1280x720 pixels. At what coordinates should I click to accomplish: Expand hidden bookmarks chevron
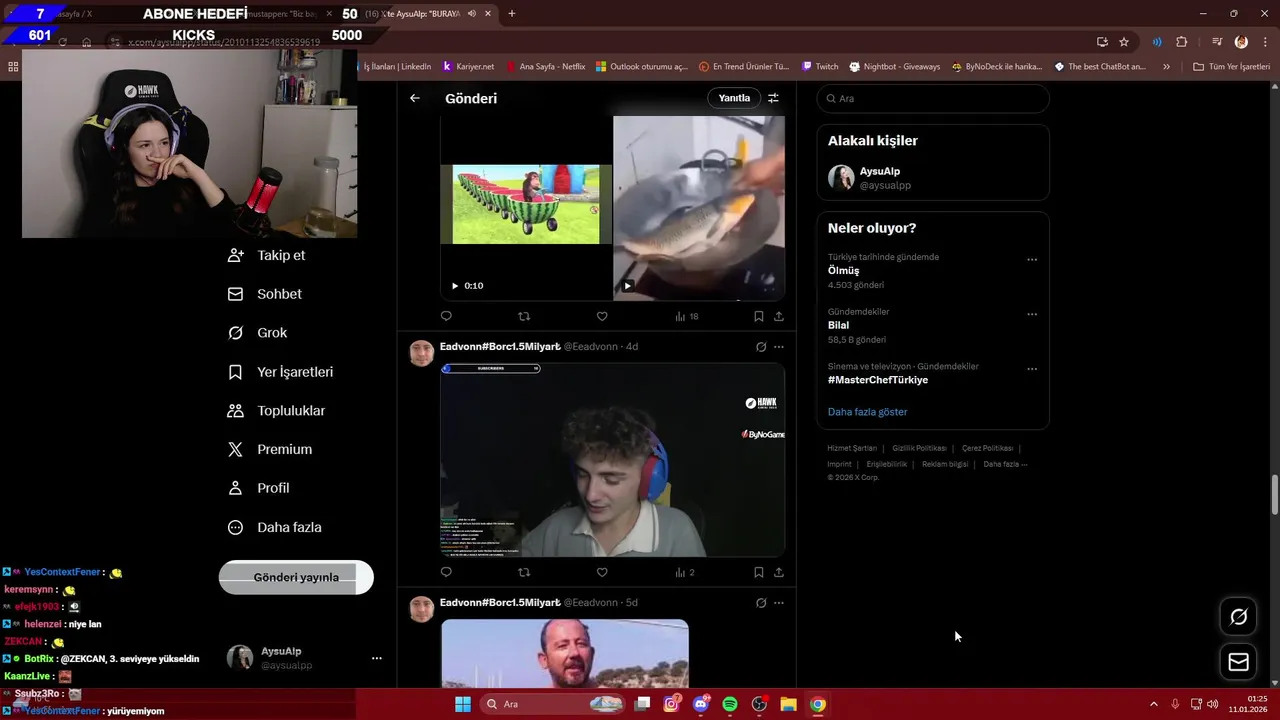(1166, 67)
